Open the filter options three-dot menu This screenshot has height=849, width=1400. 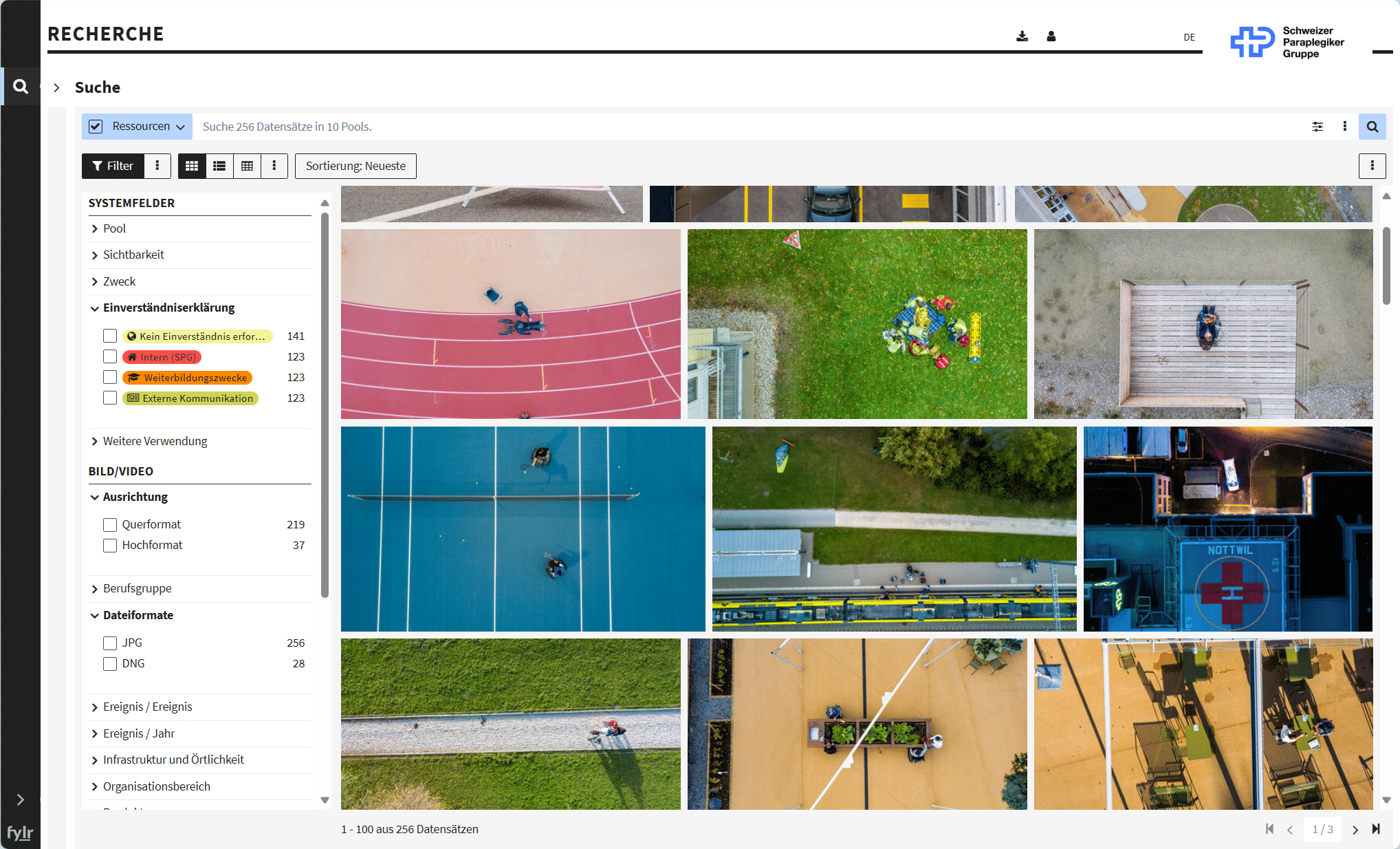[157, 166]
